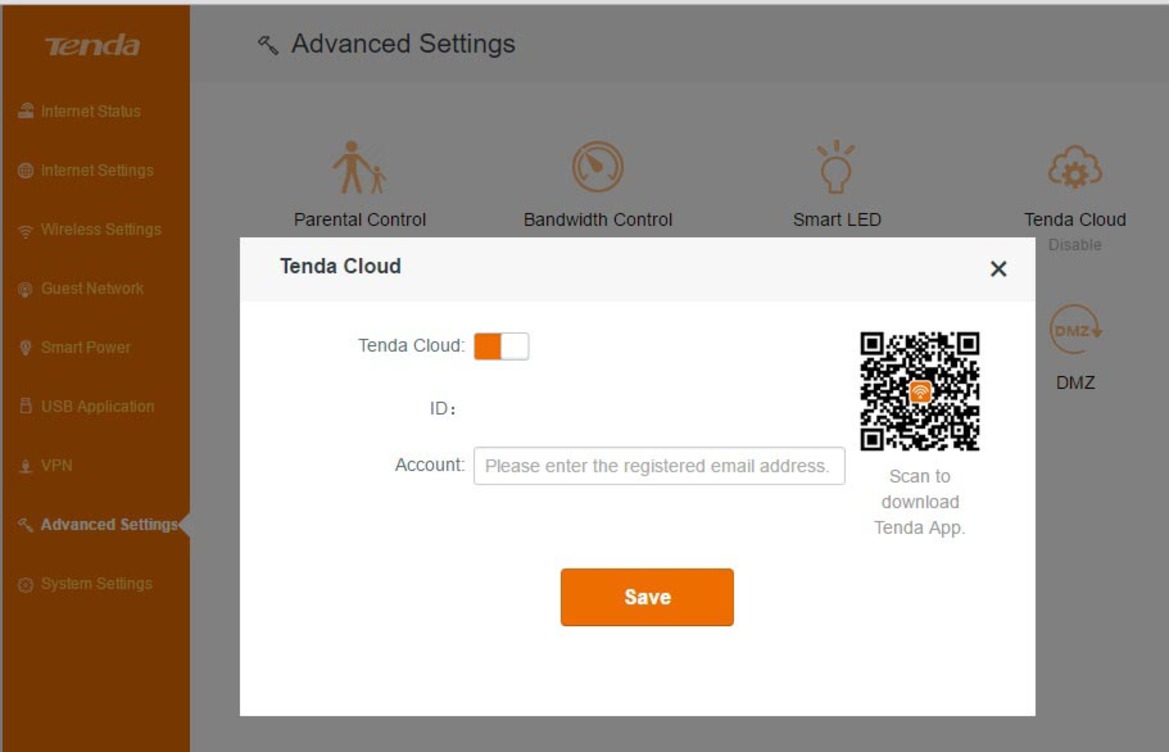Close the Tenda Cloud dialog
This screenshot has width=1169, height=752.
coord(998,269)
